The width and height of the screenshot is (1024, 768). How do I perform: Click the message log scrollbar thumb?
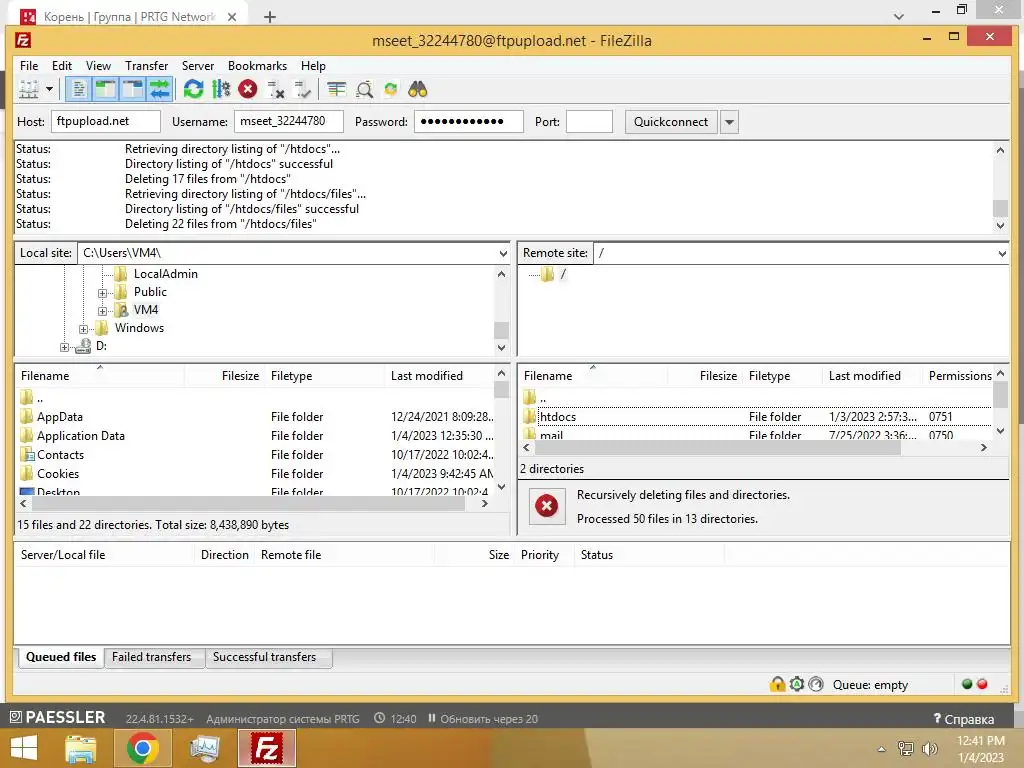1000,208
